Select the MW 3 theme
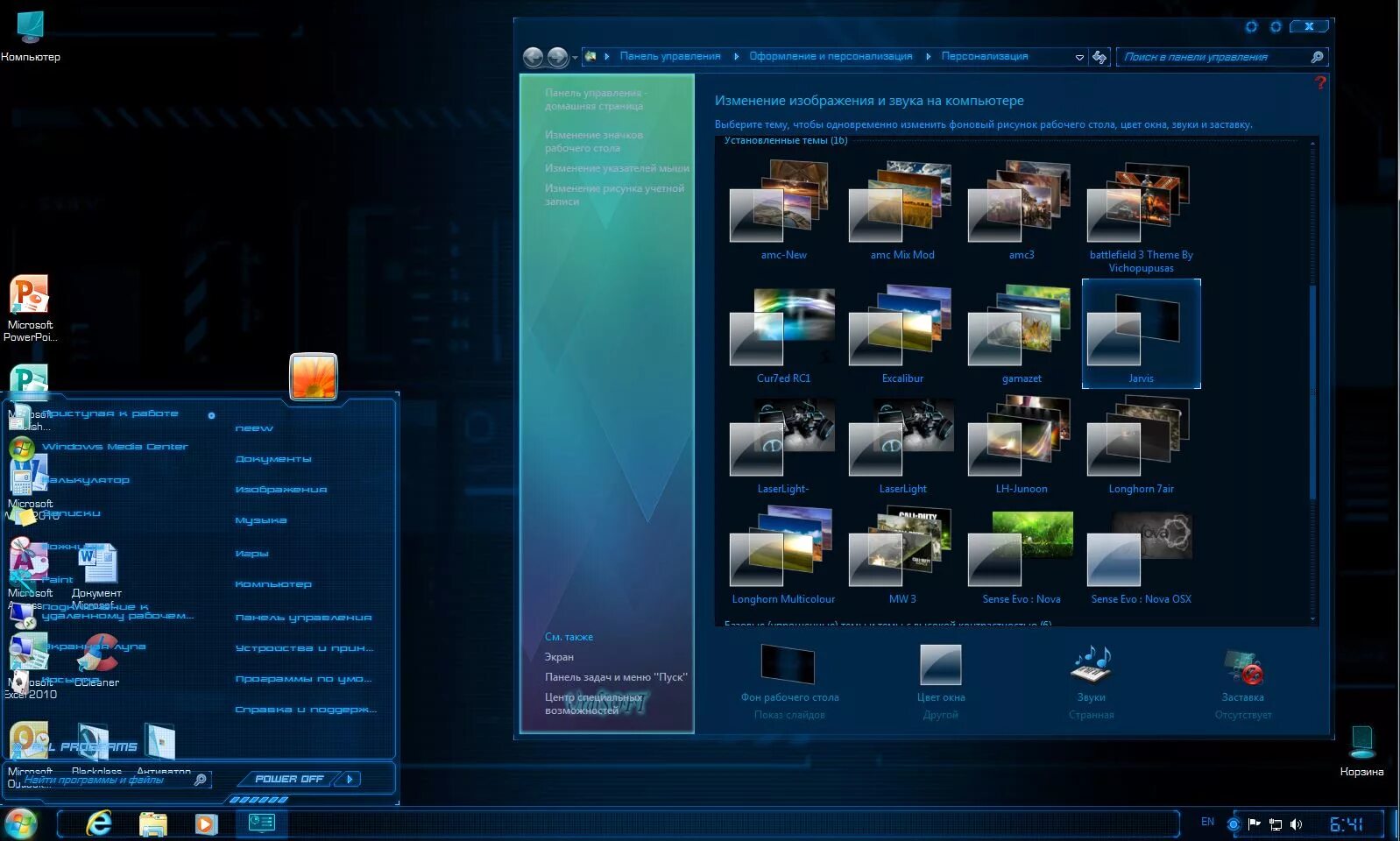The height and width of the screenshot is (841, 1400). click(x=902, y=555)
